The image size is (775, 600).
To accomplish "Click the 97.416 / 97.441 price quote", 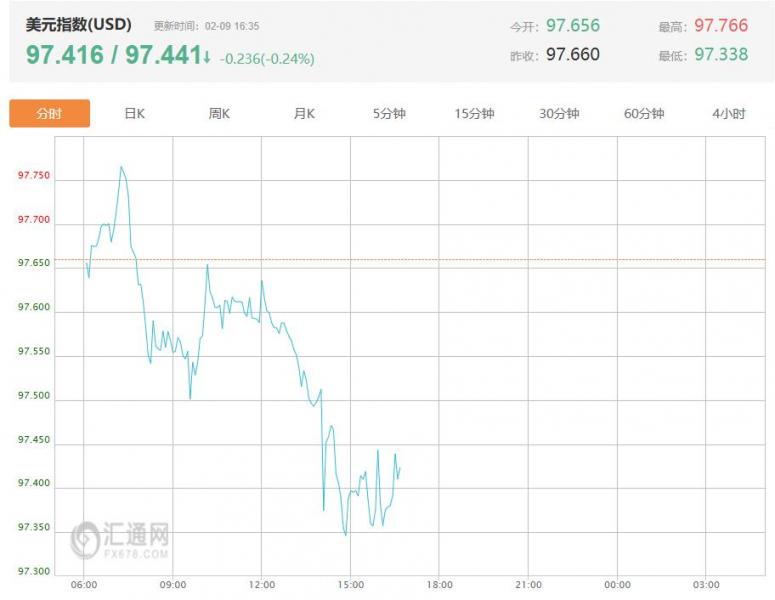I will point(113,56).
